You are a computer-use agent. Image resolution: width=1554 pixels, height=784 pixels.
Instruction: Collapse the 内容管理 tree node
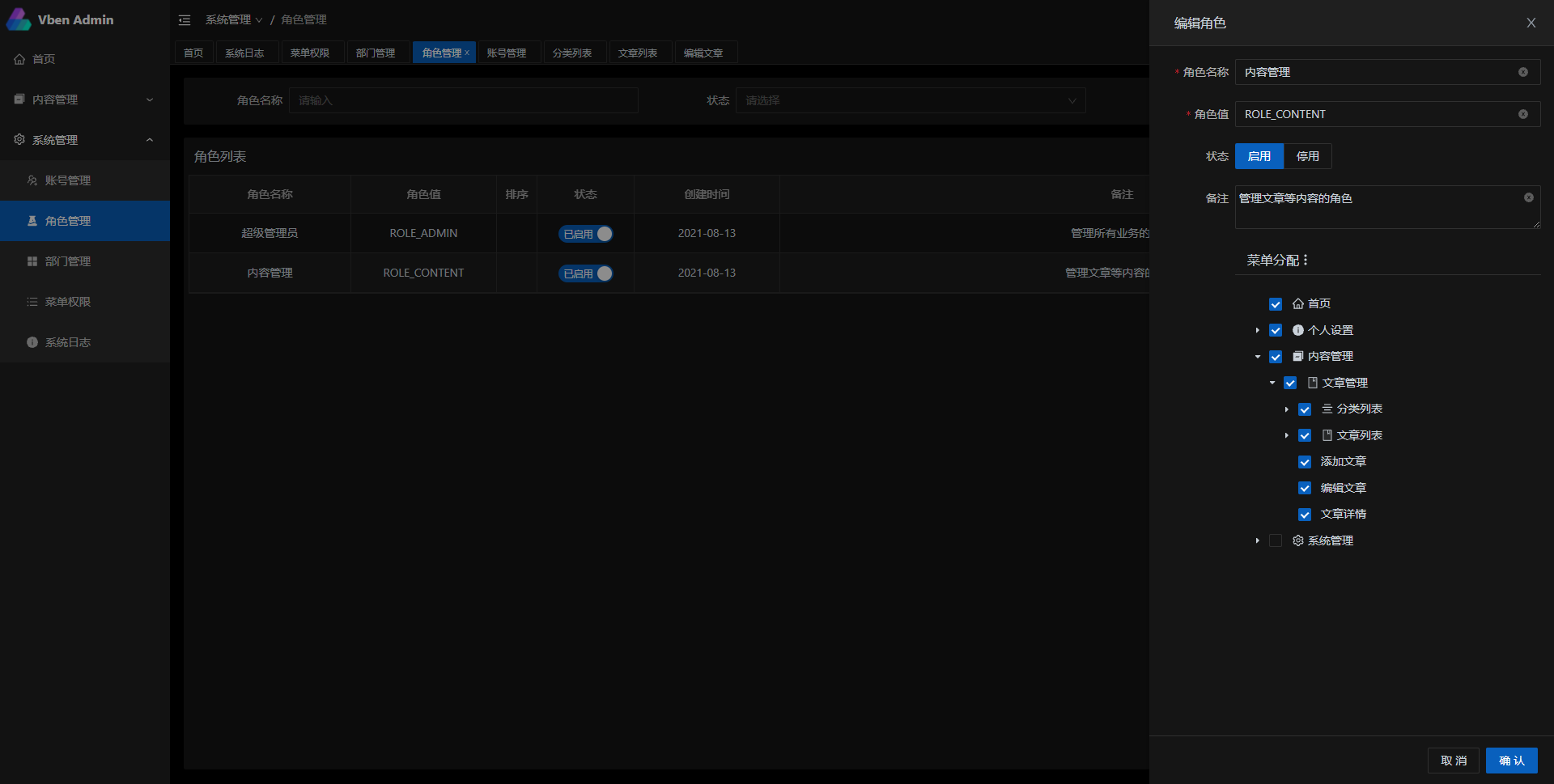point(1258,357)
